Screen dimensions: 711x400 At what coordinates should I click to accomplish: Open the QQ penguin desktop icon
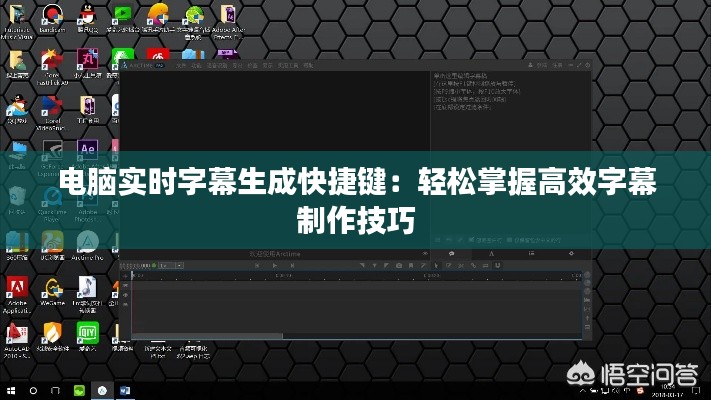87,17
